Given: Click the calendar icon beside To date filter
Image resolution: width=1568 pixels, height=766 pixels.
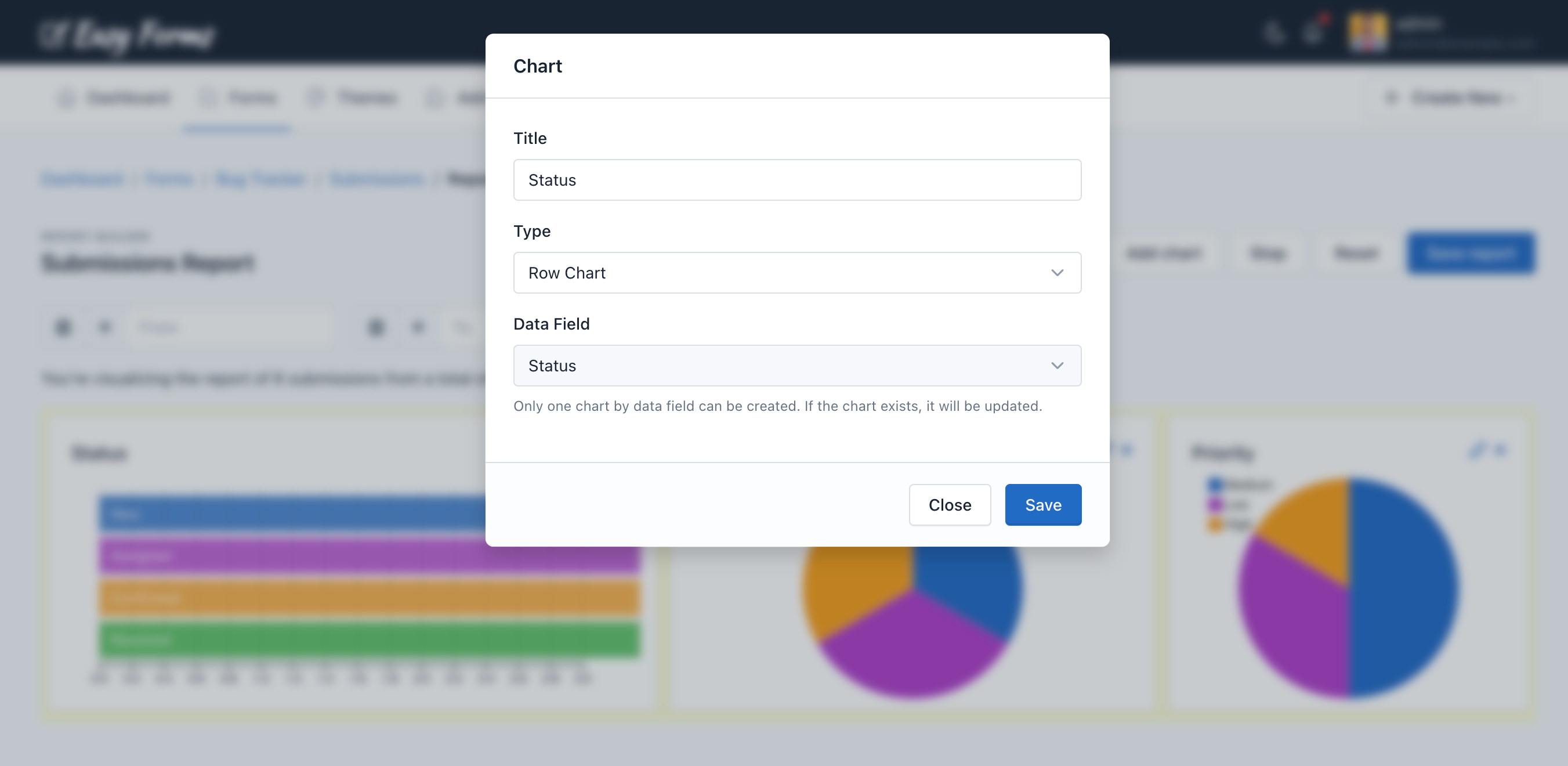Looking at the screenshot, I should [x=376, y=327].
